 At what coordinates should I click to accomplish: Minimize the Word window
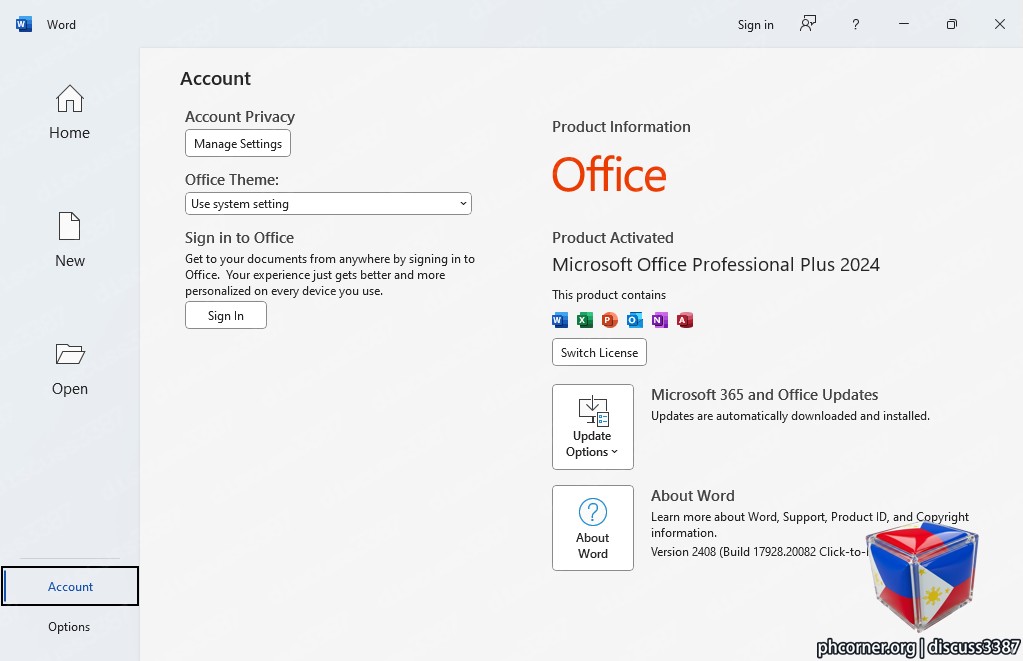pyautogui.click(x=904, y=24)
